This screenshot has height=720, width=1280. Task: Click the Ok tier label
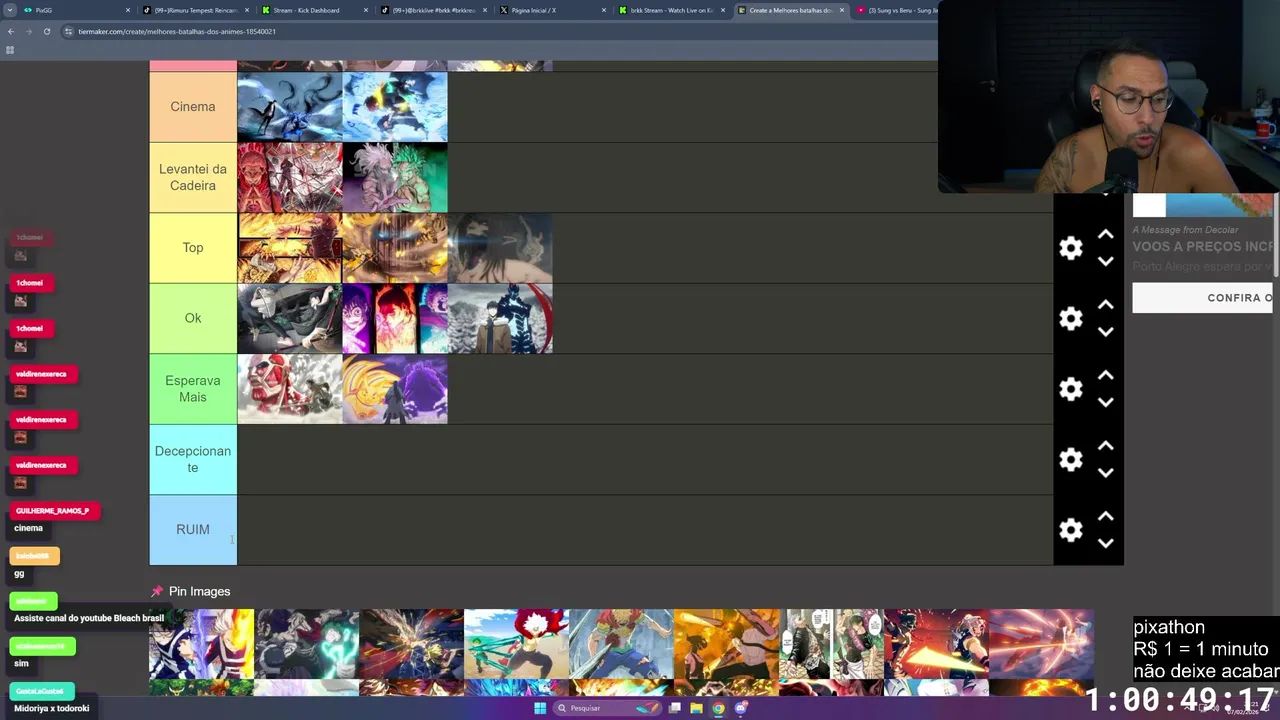tap(193, 318)
